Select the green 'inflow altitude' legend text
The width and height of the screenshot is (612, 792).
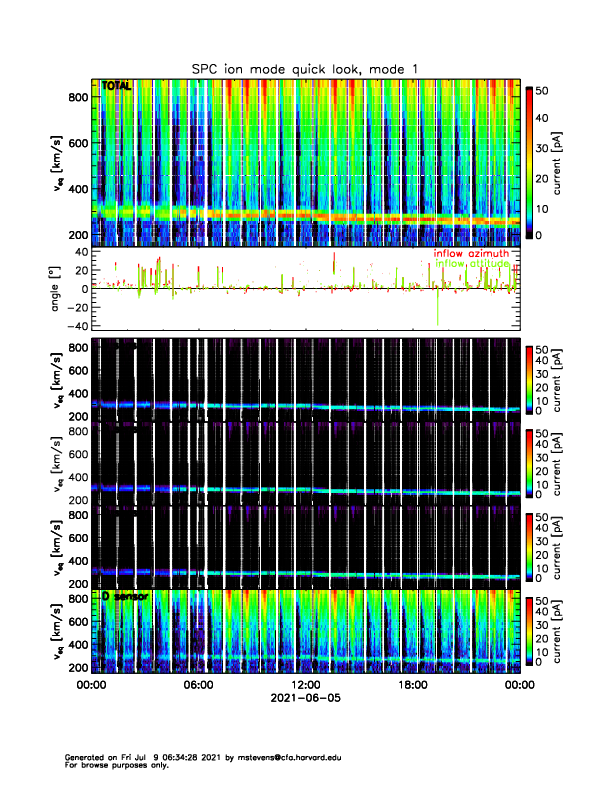pos(472,264)
